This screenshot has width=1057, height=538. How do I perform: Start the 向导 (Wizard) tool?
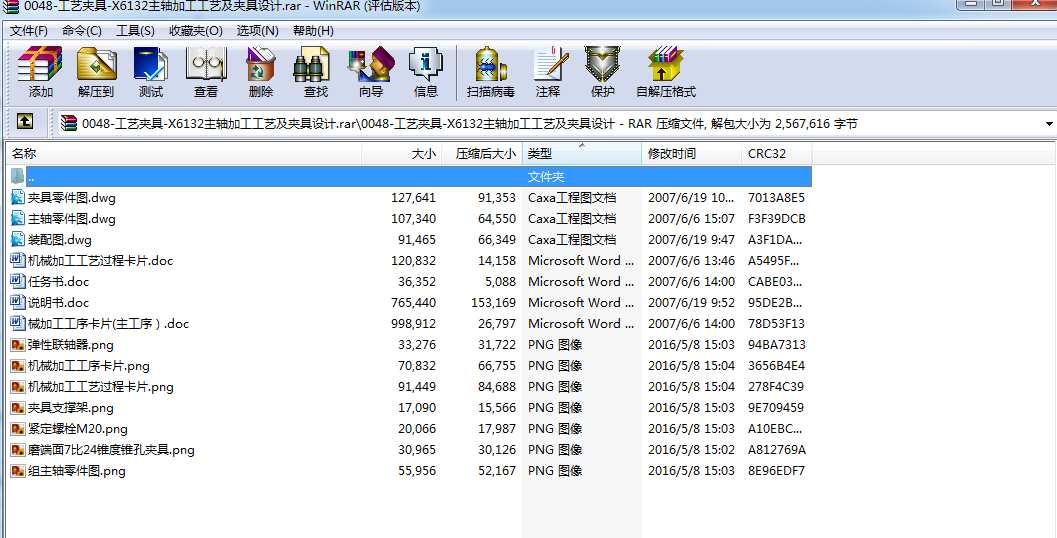[371, 72]
